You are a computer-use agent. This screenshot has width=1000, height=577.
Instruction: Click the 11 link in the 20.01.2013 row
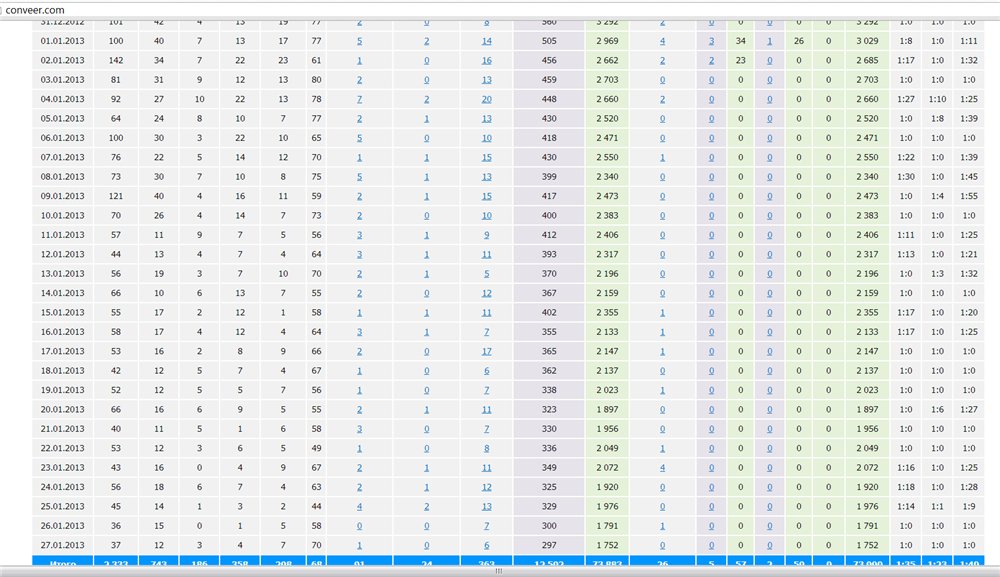487,409
